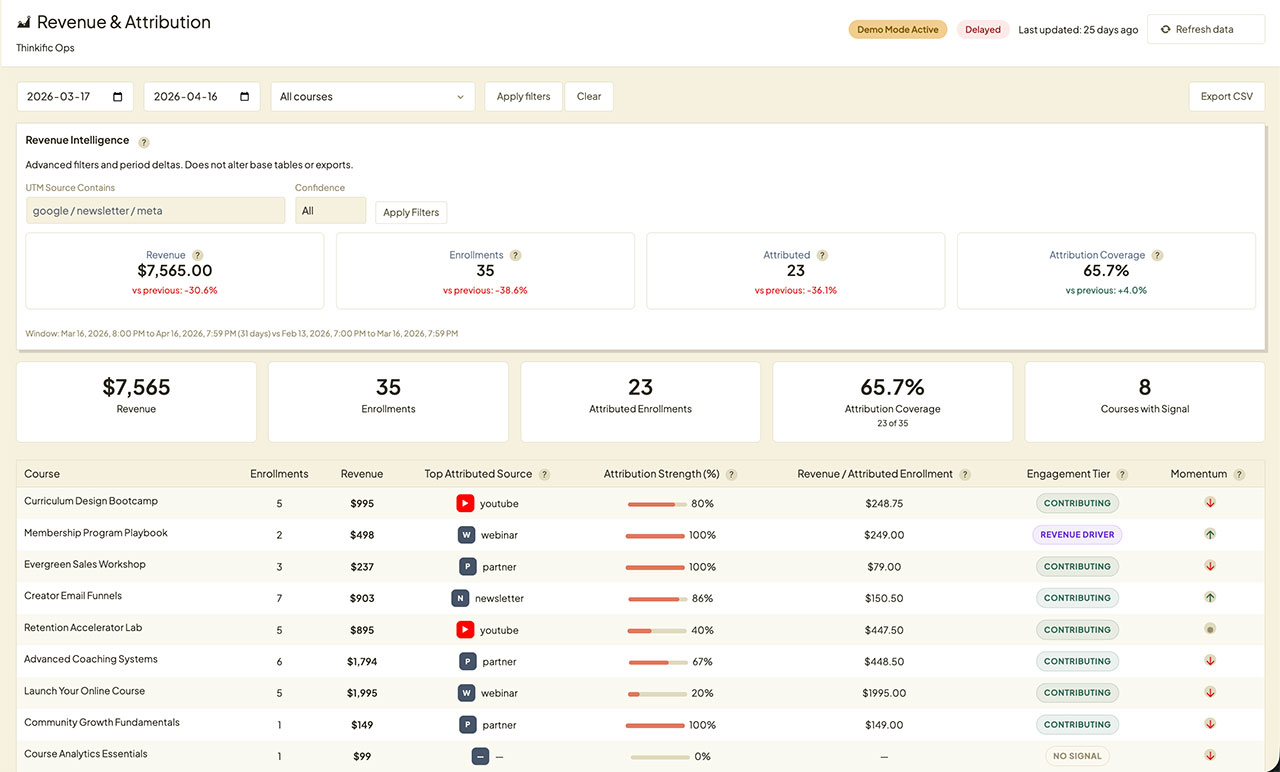The image size is (1280, 772).
Task: Click partner icon in Advanced Coaching Systems row
Action: [467, 662]
